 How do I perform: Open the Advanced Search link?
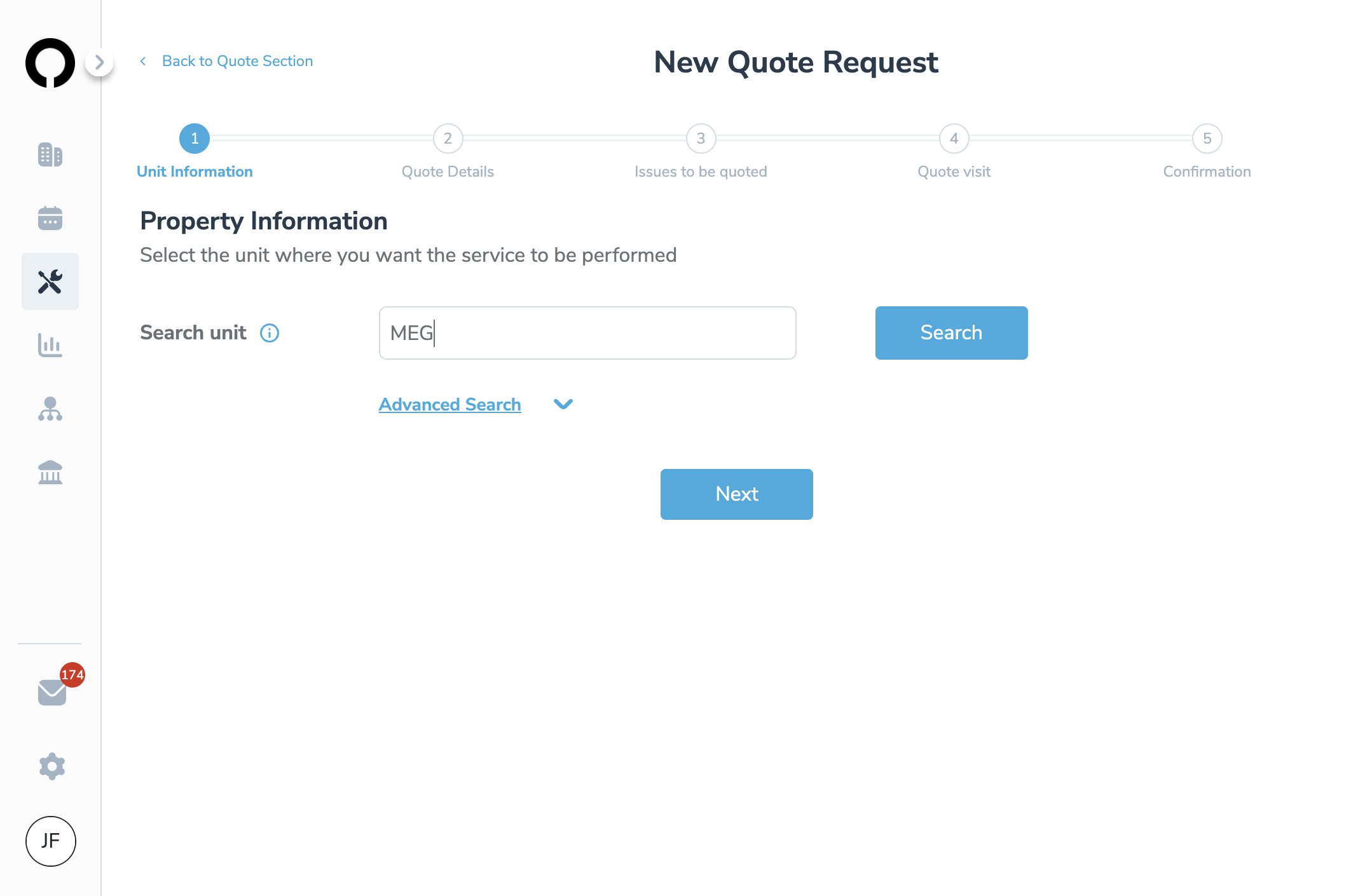point(449,405)
